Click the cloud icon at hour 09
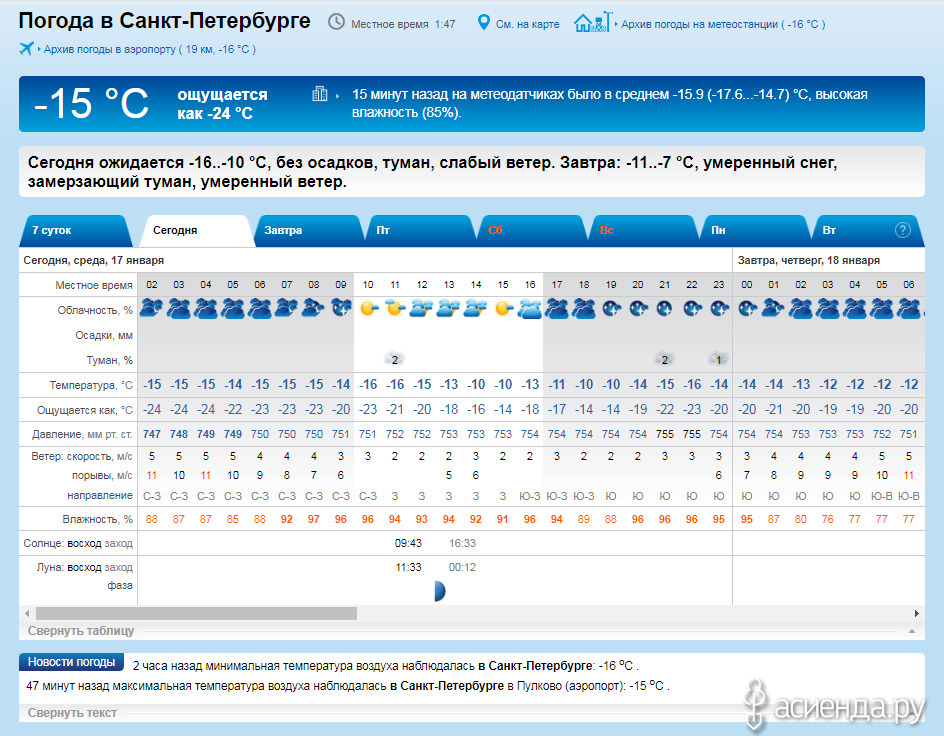This screenshot has height=736, width=944. point(341,309)
